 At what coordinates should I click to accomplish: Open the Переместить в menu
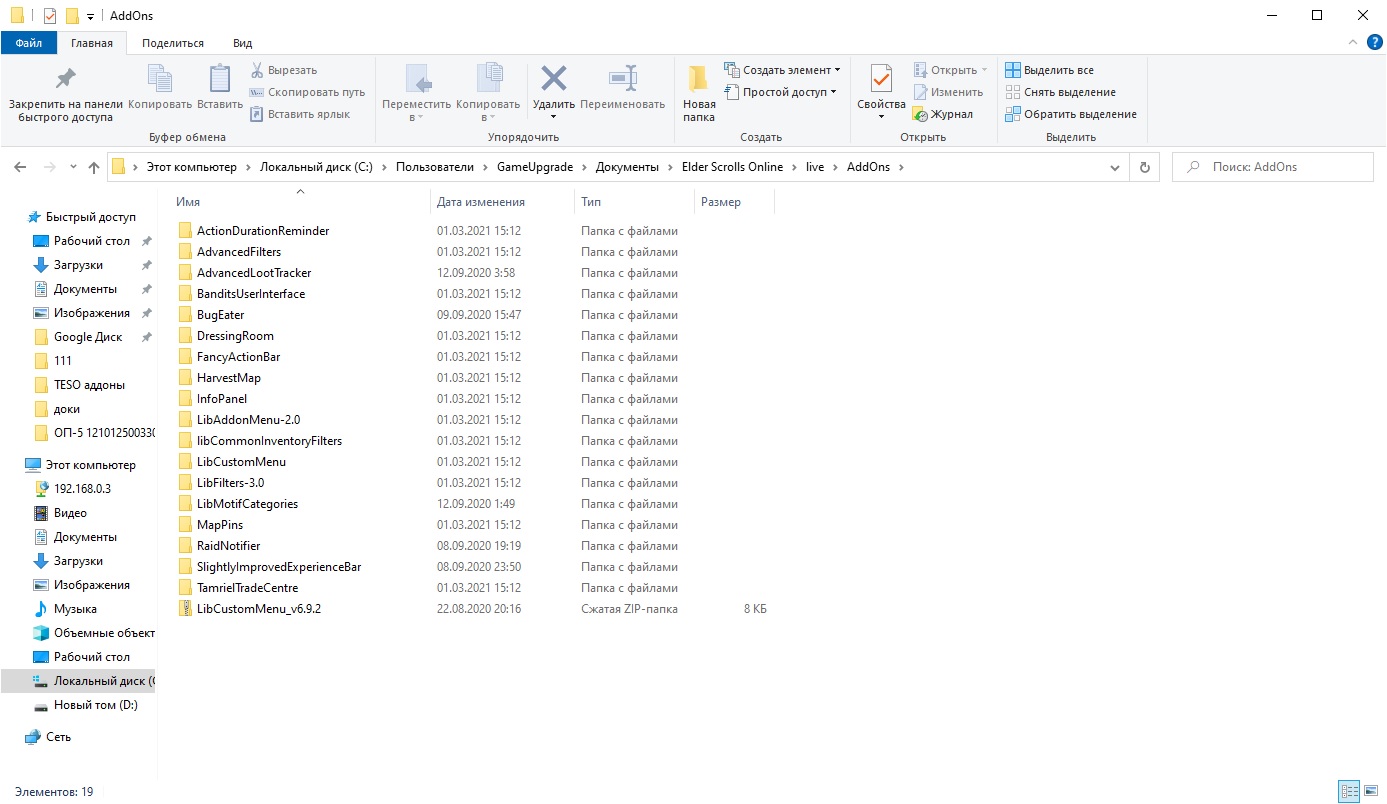click(416, 94)
